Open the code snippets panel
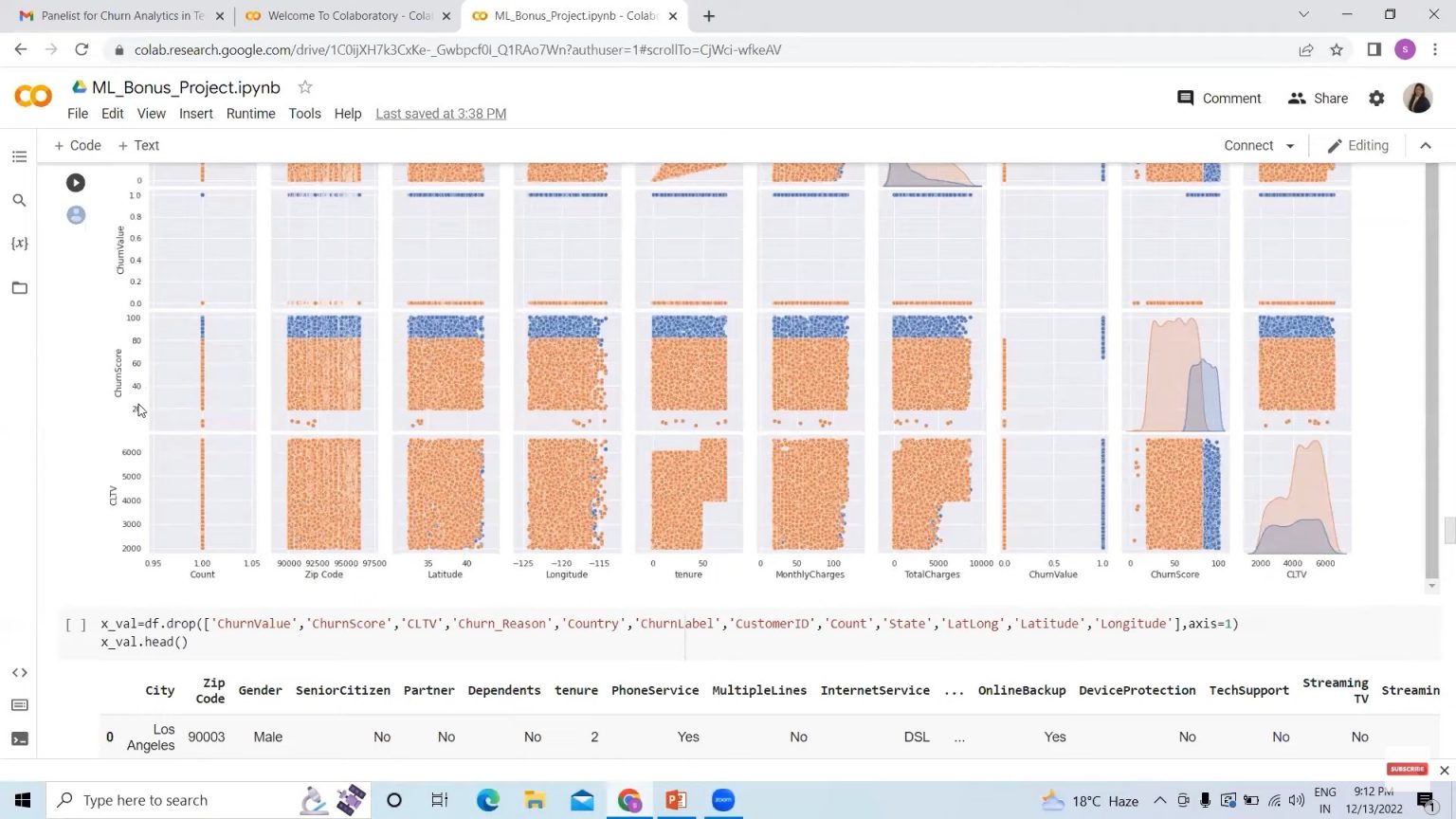 coord(19,672)
